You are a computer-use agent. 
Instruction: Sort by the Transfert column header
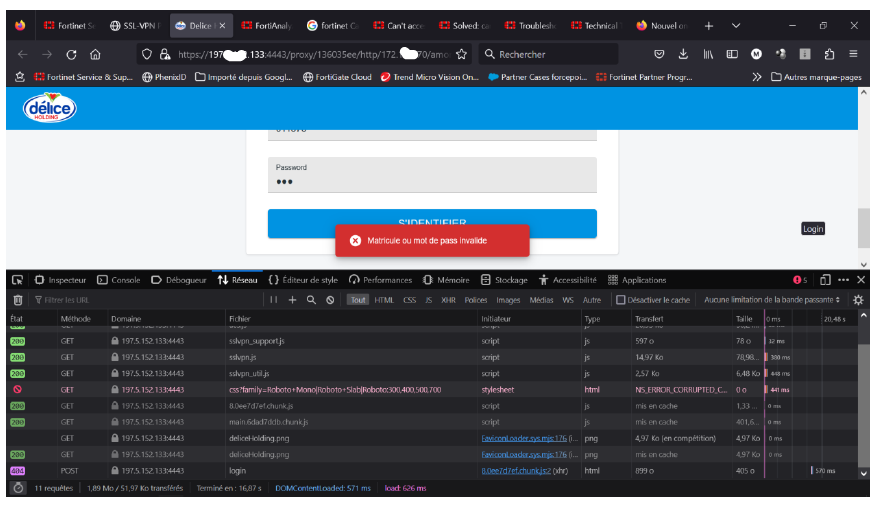coord(682,319)
